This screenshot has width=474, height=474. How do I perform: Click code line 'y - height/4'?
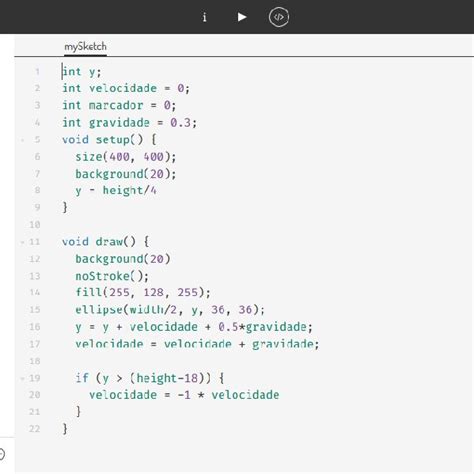pos(116,191)
